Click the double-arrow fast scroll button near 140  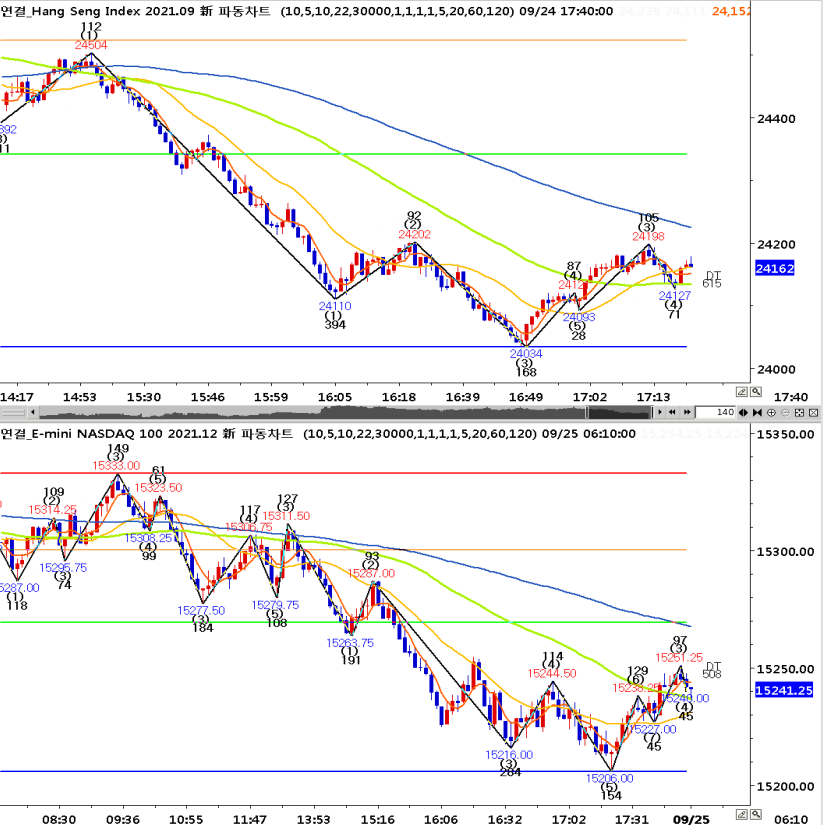[x=687, y=412]
